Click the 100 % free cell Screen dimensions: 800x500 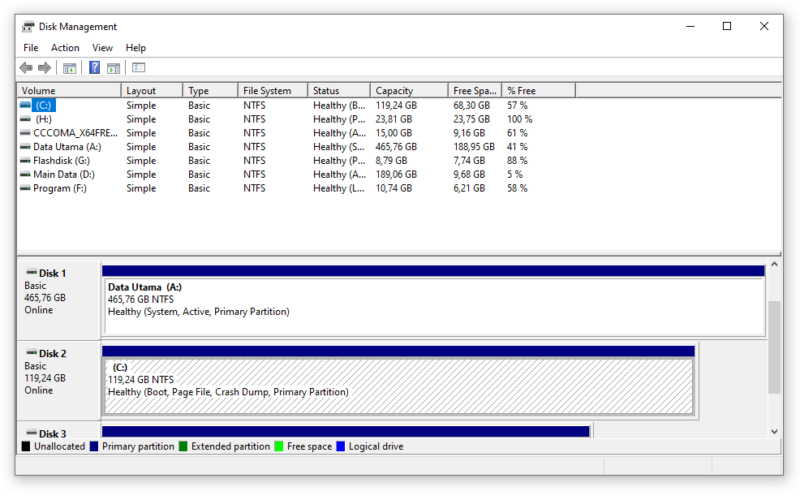(x=519, y=119)
